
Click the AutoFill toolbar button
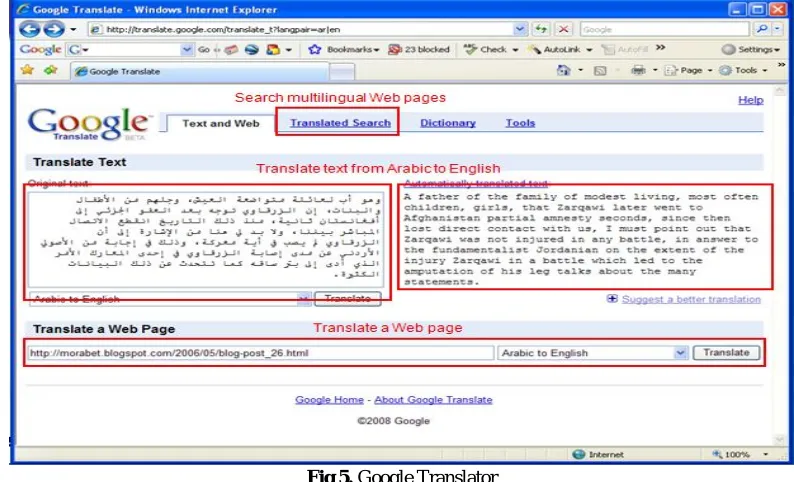625,50
